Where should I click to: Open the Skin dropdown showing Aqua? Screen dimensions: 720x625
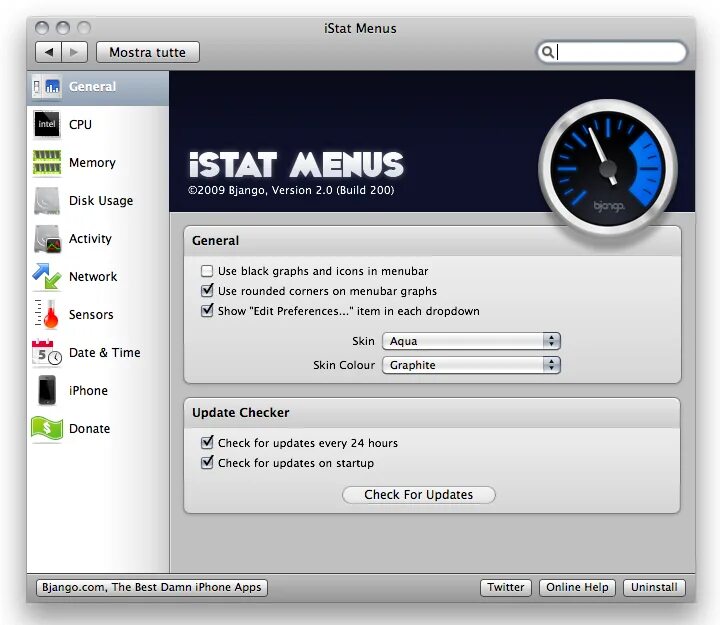(471, 341)
